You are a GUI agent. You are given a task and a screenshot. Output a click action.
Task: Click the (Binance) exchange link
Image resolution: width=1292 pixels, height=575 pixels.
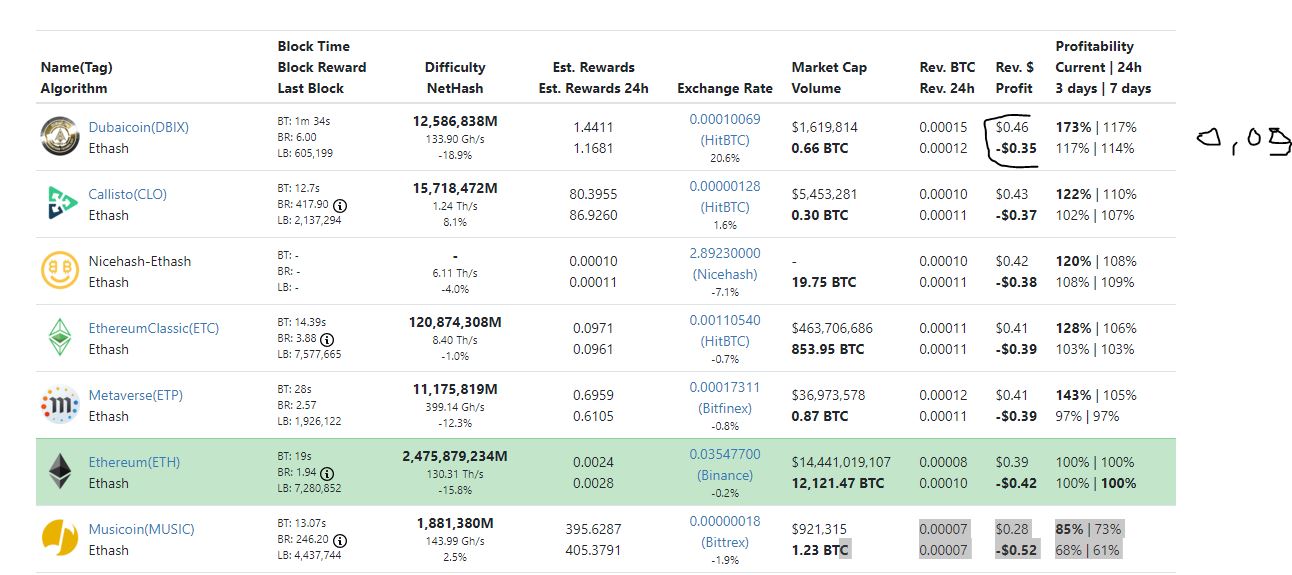coord(725,475)
